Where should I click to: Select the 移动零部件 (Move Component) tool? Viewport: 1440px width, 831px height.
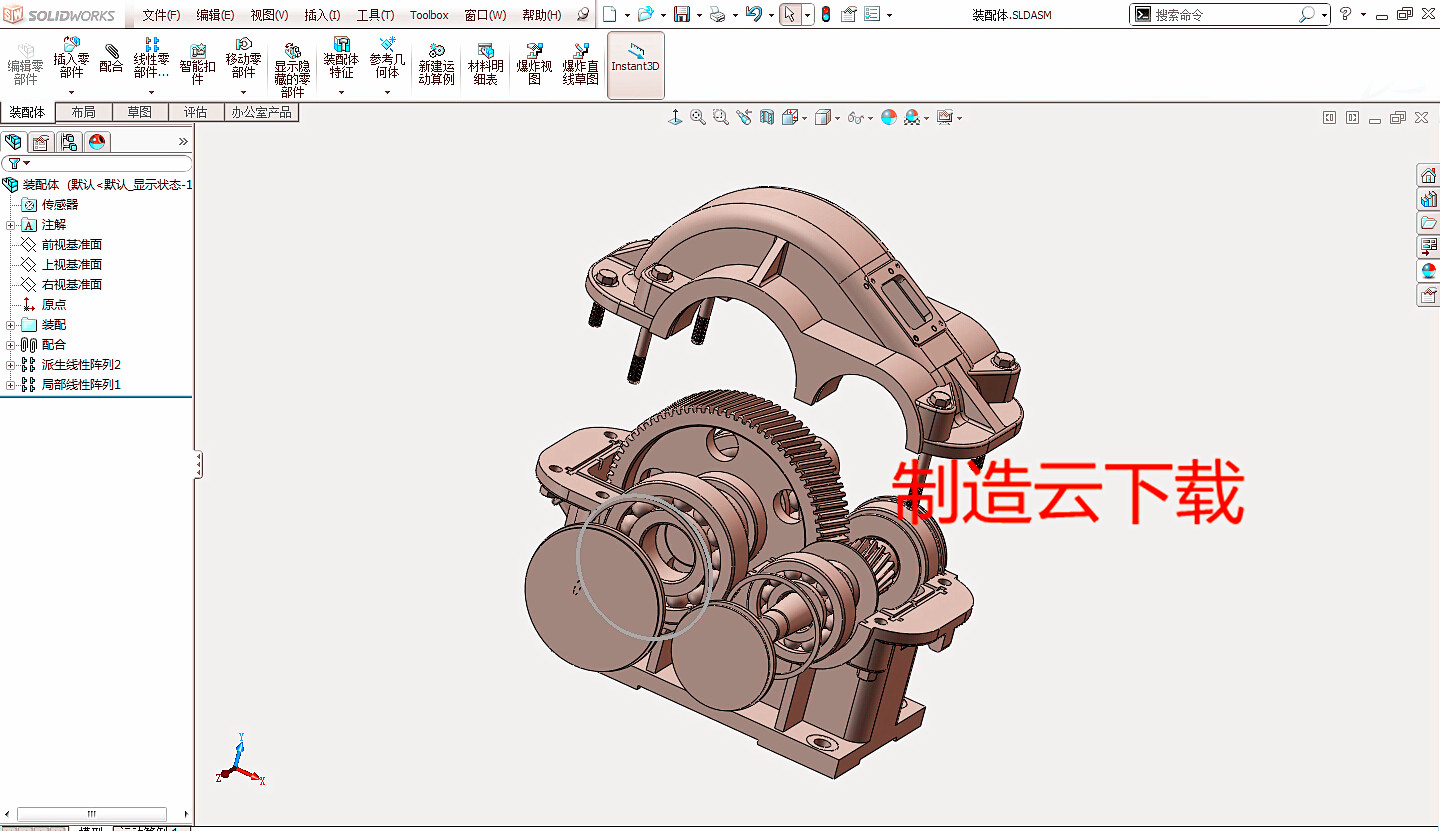[x=242, y=57]
